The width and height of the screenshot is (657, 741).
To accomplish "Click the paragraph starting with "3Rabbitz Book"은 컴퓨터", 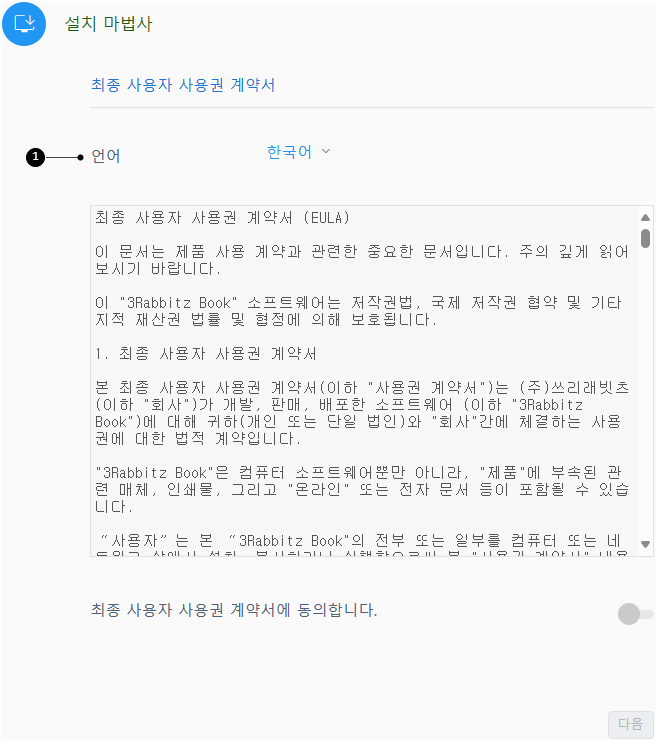I will click(362, 490).
